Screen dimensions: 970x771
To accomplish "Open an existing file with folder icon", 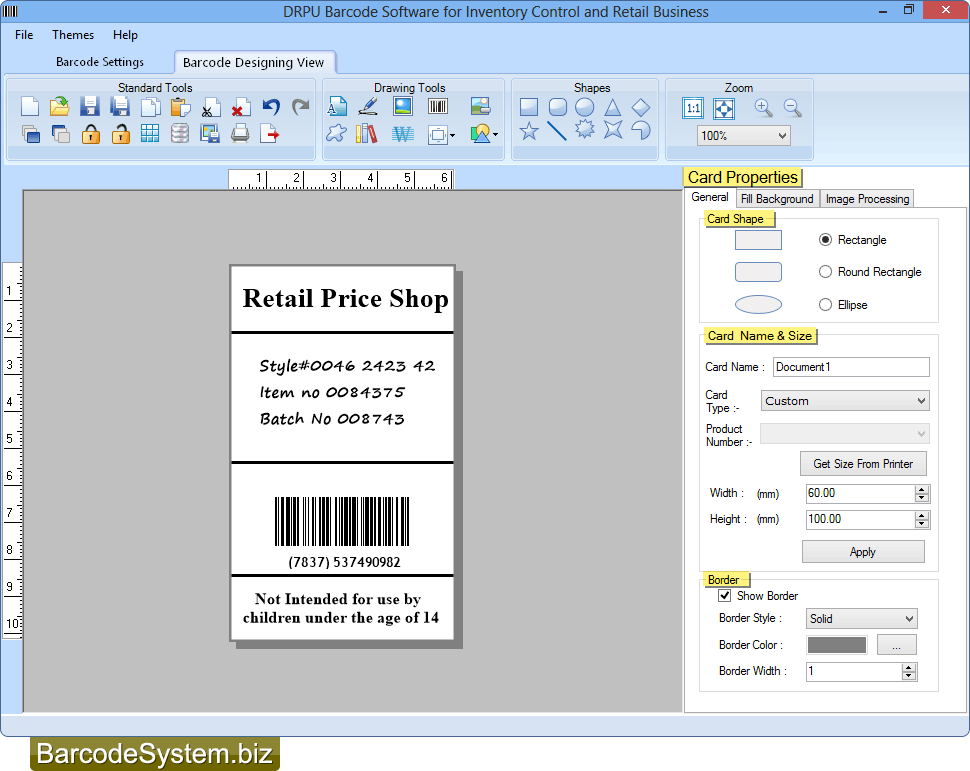I will pos(59,106).
